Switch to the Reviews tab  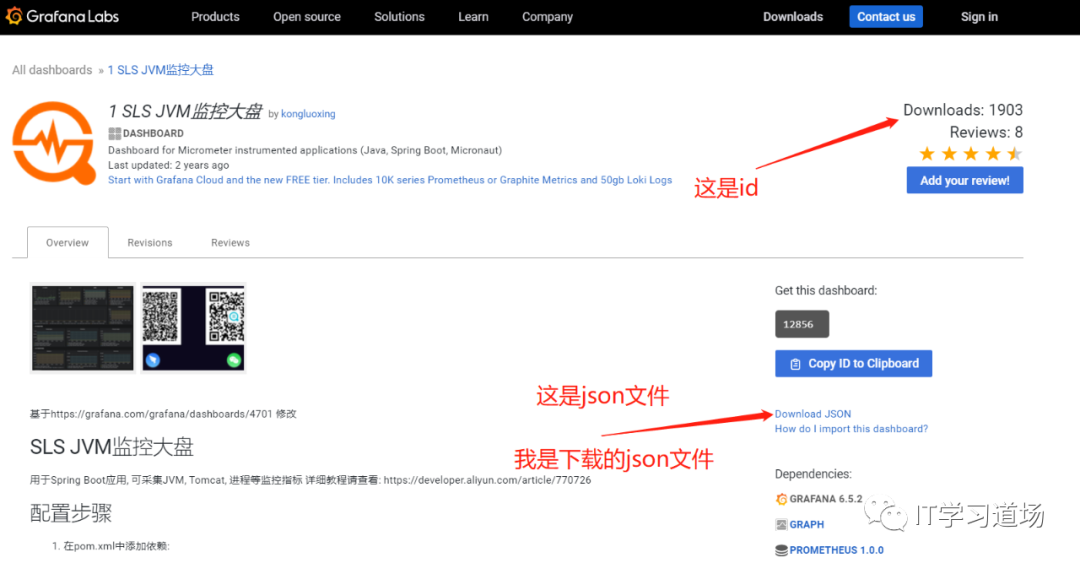(x=230, y=243)
